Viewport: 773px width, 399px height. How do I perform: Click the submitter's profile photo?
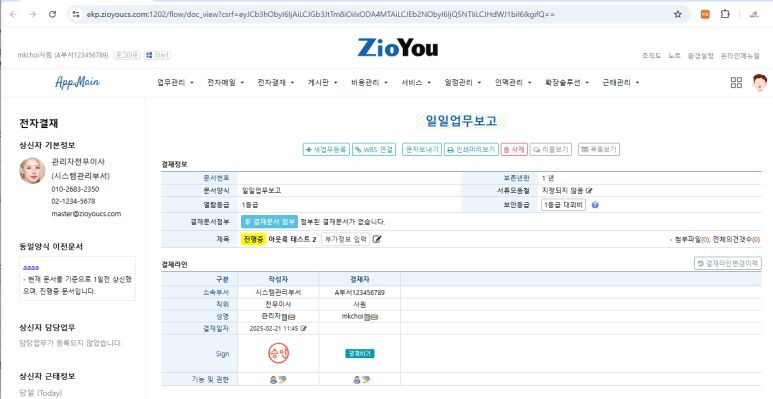click(32, 171)
